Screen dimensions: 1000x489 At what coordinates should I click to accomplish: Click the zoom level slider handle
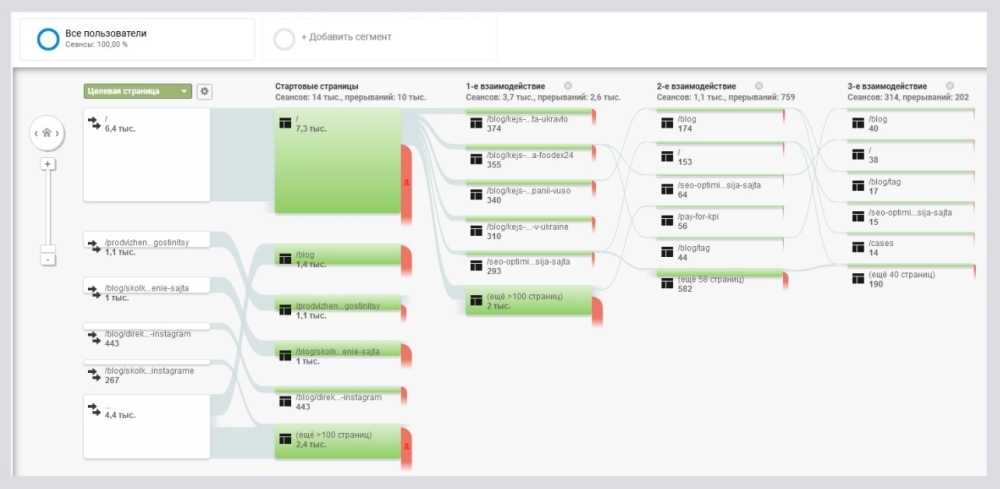(47, 246)
